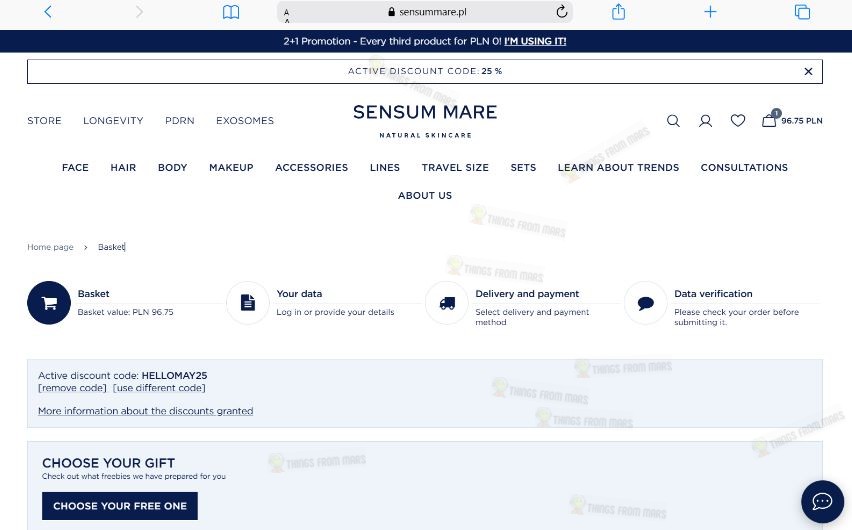Click the [use different code] link
This screenshot has height=530, width=852.
pos(159,388)
